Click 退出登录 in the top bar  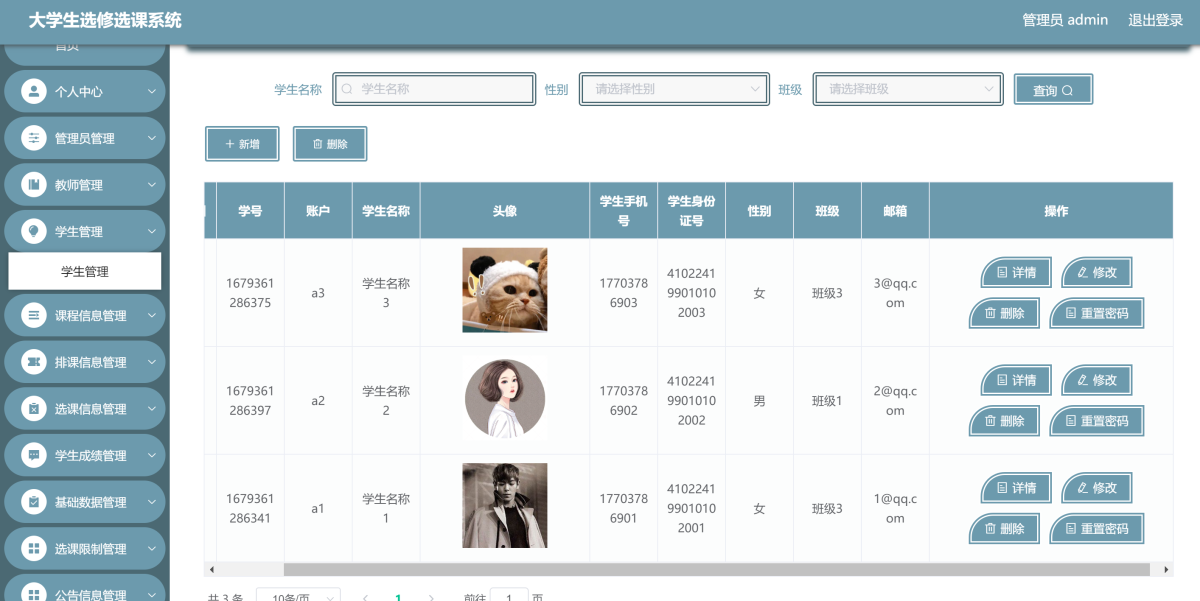pos(1155,20)
